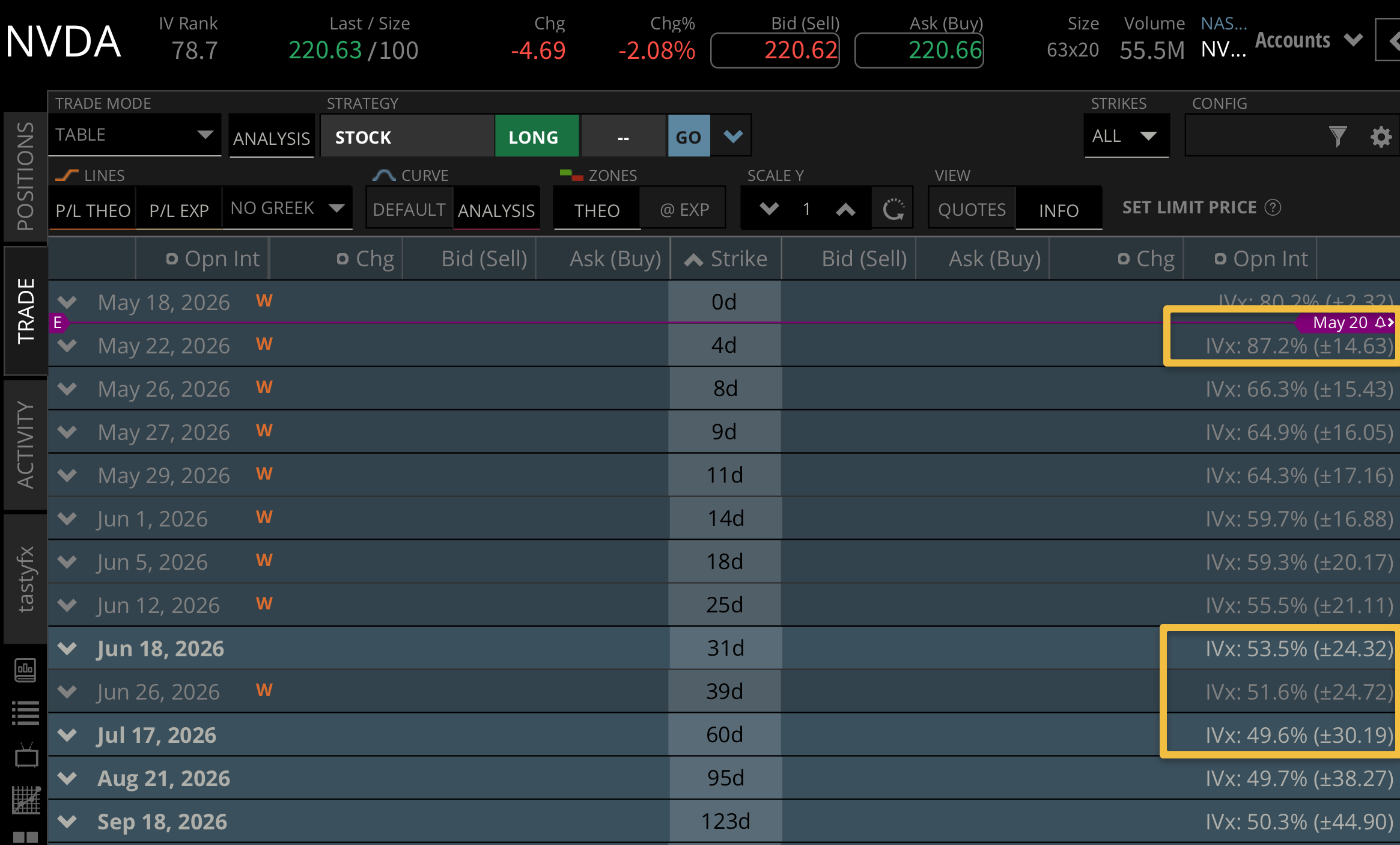Open the TRADE side tab
The width and height of the screenshot is (1400, 845).
click(25, 310)
